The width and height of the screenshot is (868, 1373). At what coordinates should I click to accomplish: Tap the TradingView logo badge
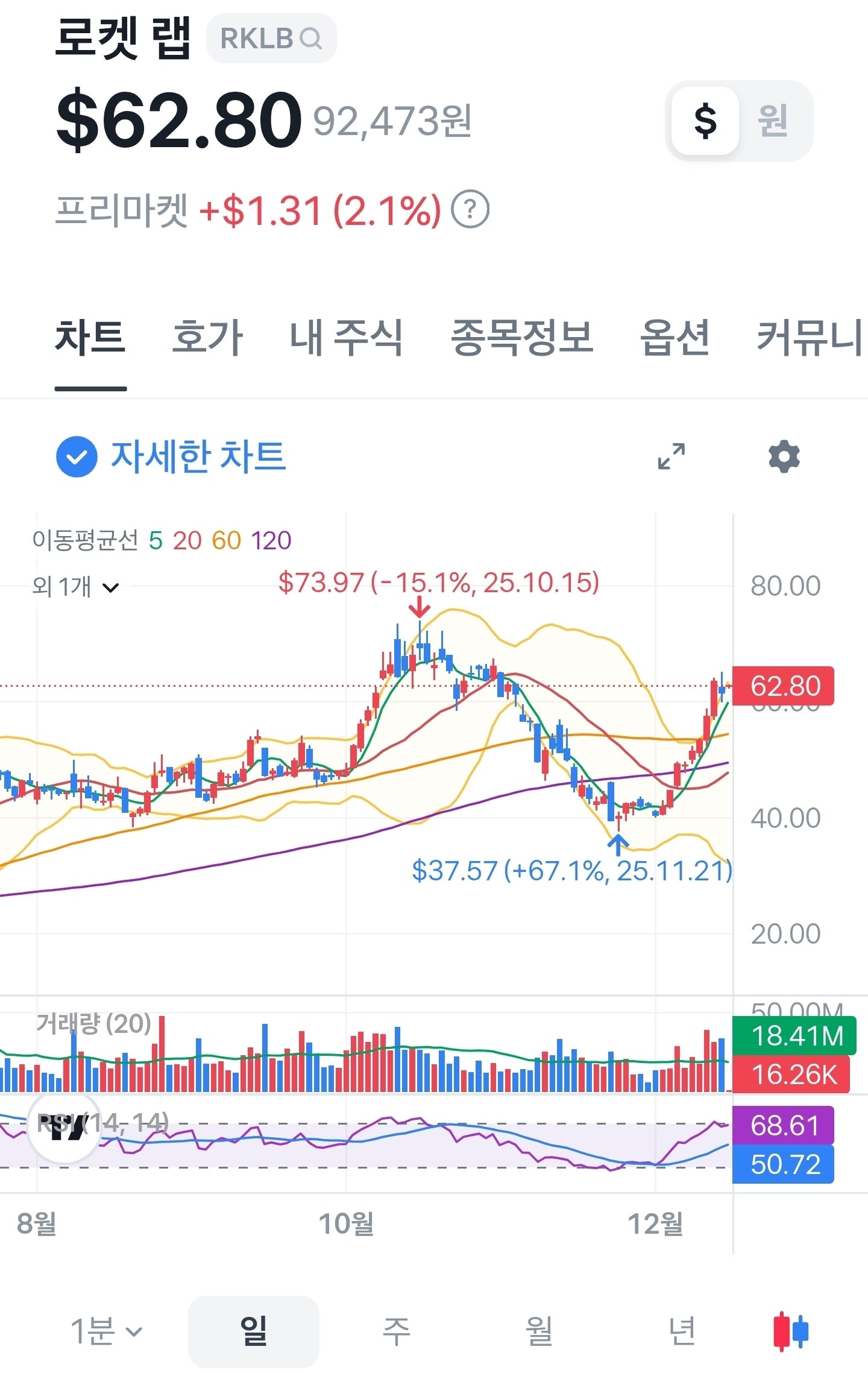(64, 1127)
